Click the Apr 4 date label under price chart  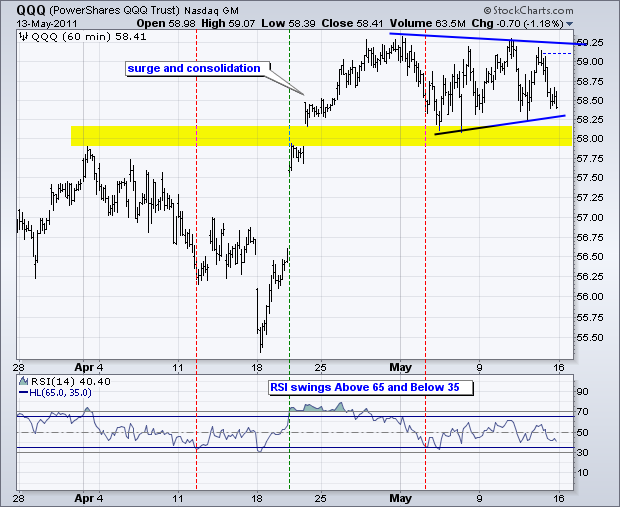click(89, 367)
